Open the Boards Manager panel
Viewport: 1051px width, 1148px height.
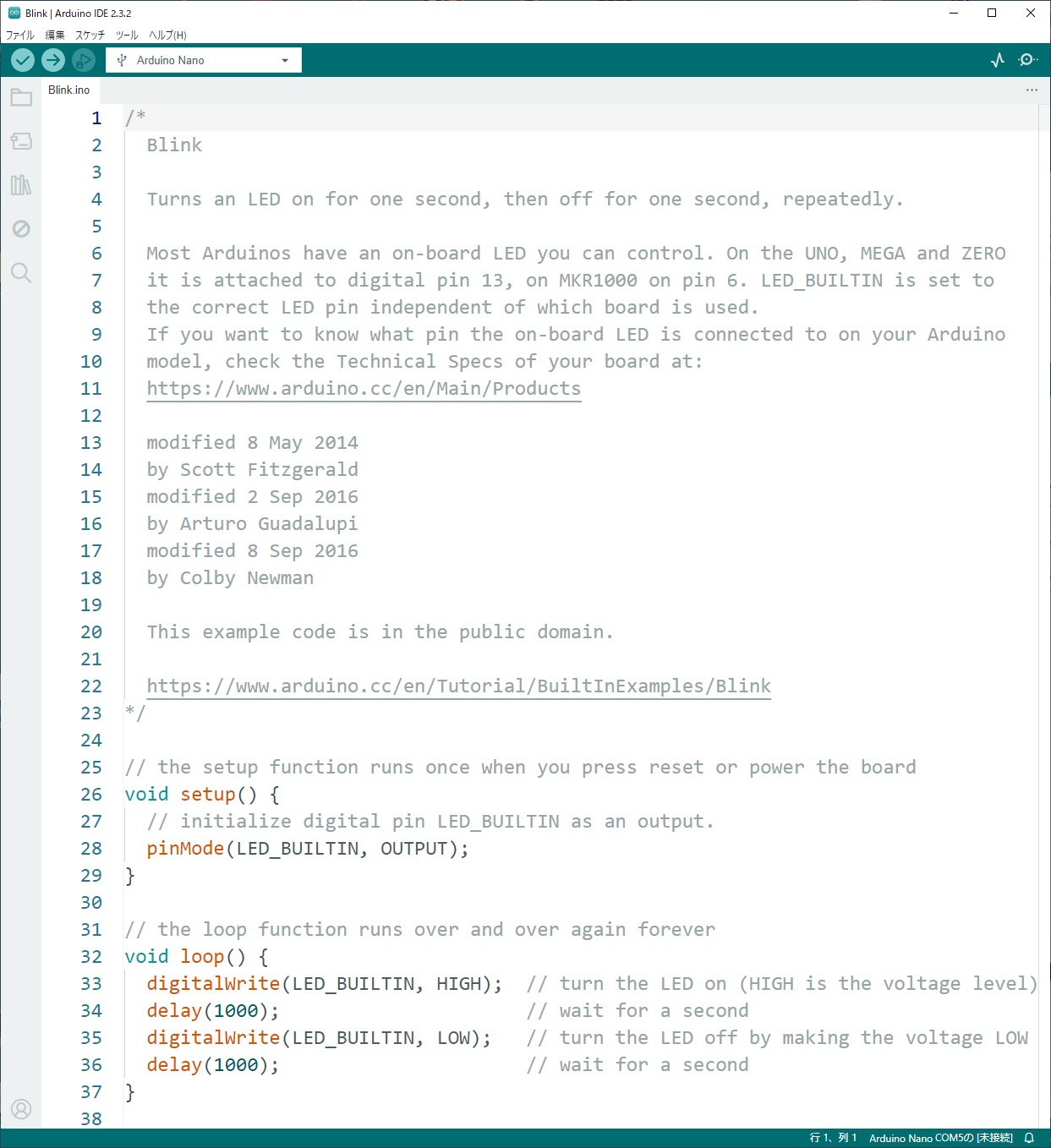pos(21,141)
